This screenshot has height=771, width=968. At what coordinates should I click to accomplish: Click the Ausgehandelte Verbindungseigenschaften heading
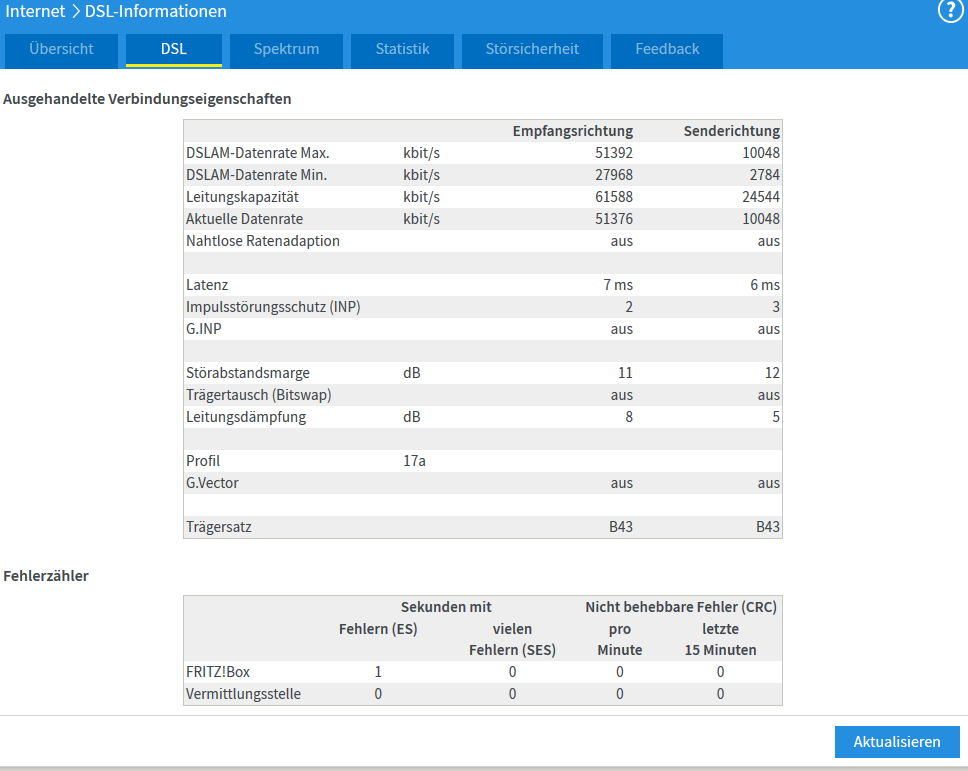(147, 99)
